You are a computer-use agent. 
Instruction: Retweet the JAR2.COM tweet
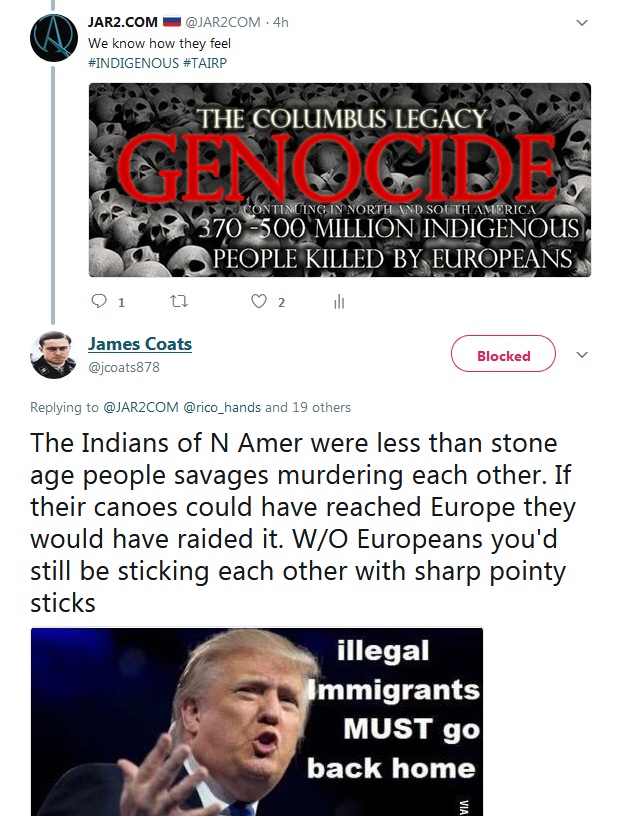[179, 301]
